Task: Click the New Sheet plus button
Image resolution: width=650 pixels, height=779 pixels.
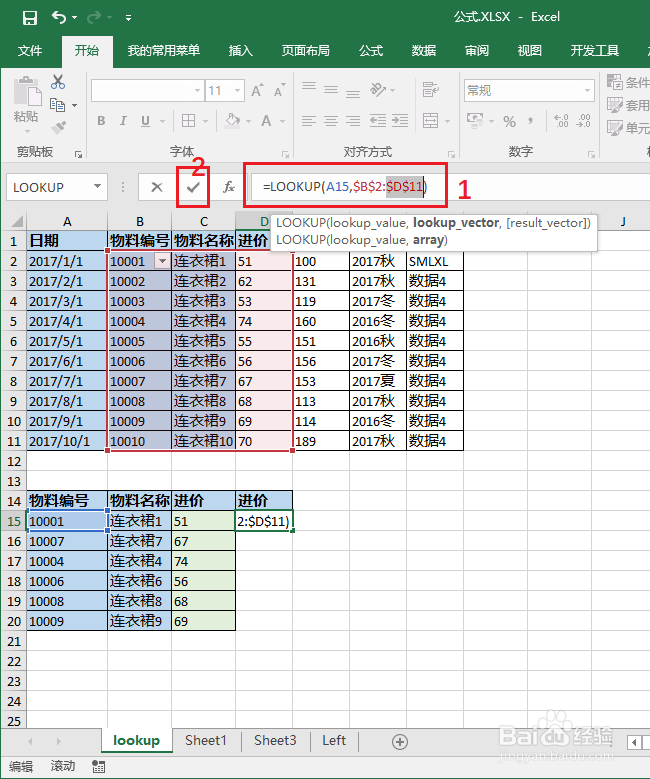Action: [x=400, y=742]
